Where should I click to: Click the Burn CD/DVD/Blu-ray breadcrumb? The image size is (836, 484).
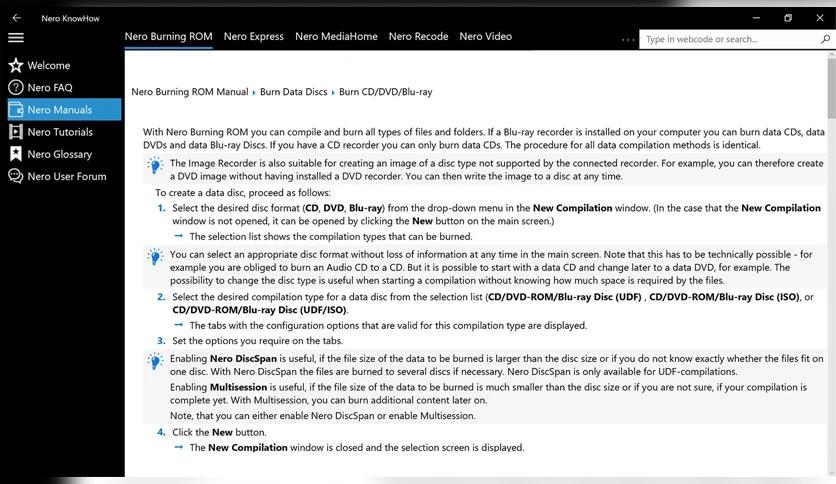pyautogui.click(x=385, y=92)
